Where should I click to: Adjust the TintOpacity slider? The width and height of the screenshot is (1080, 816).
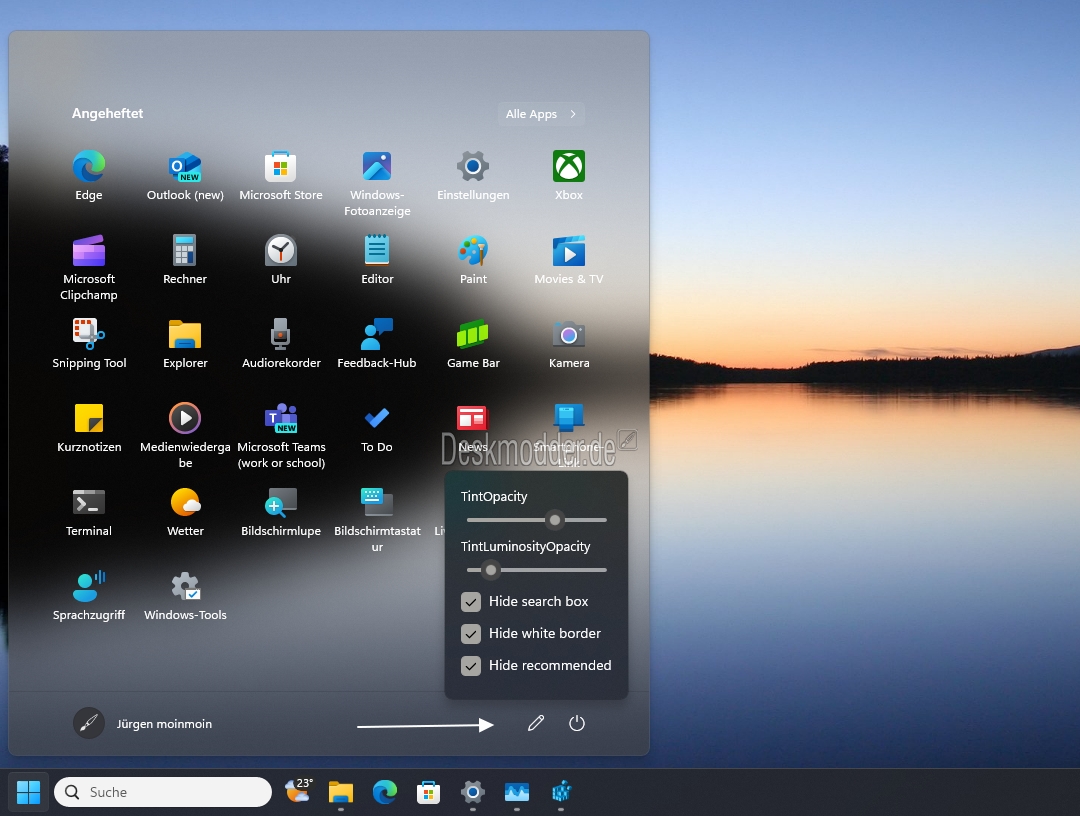pos(554,520)
